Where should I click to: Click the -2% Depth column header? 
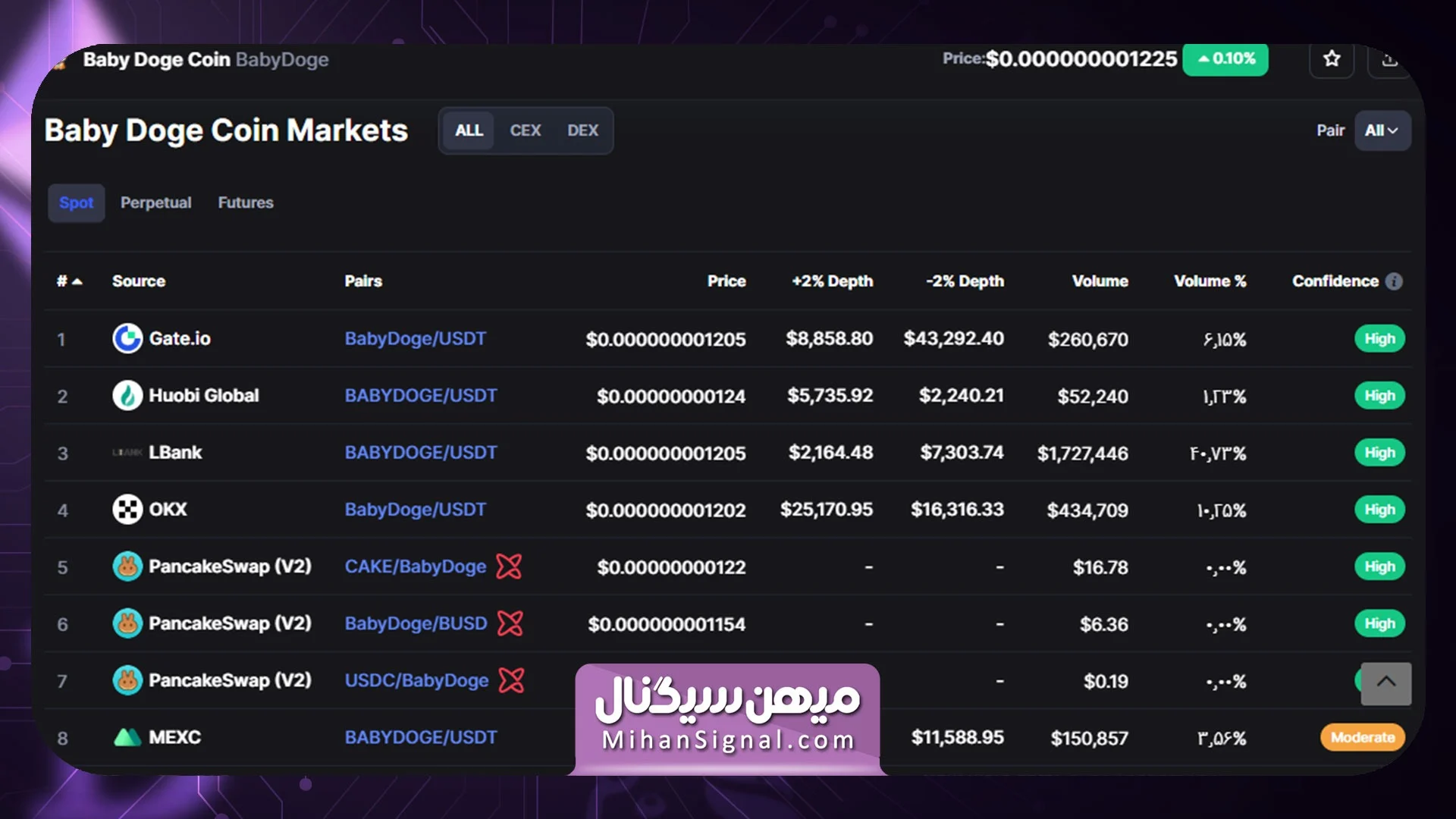pos(965,281)
